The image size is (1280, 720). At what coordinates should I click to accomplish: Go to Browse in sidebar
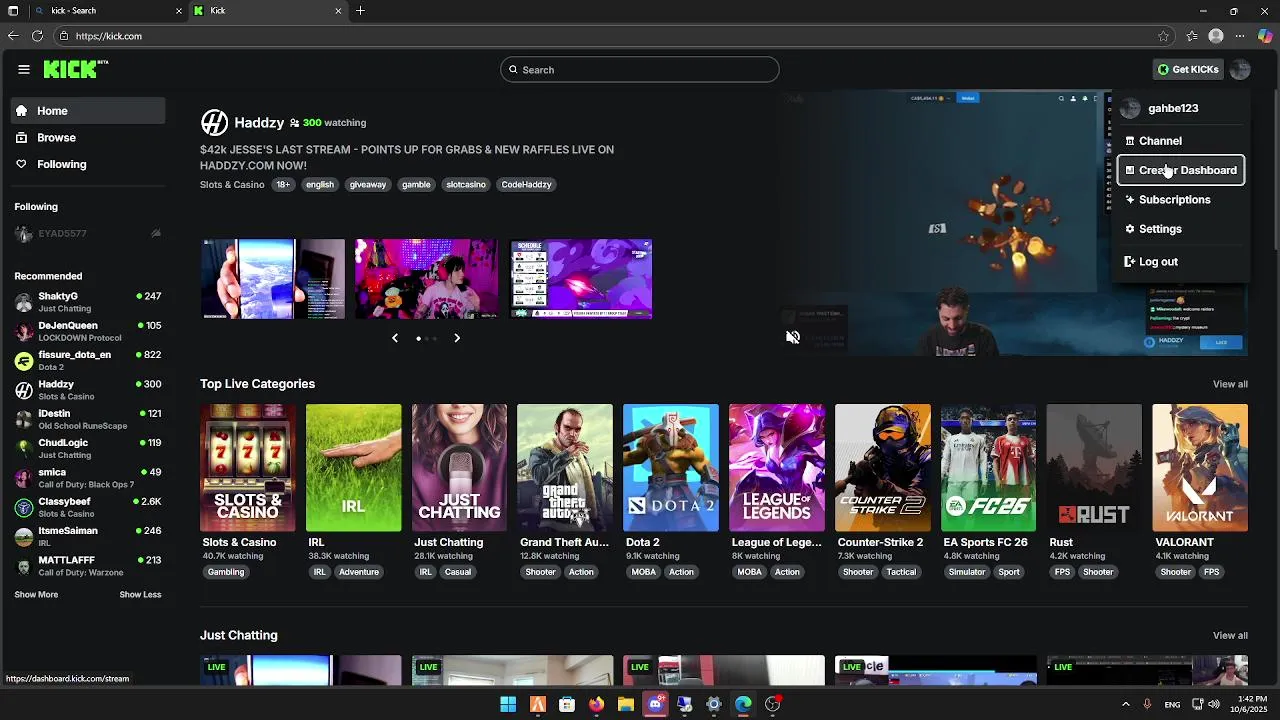[88, 138]
